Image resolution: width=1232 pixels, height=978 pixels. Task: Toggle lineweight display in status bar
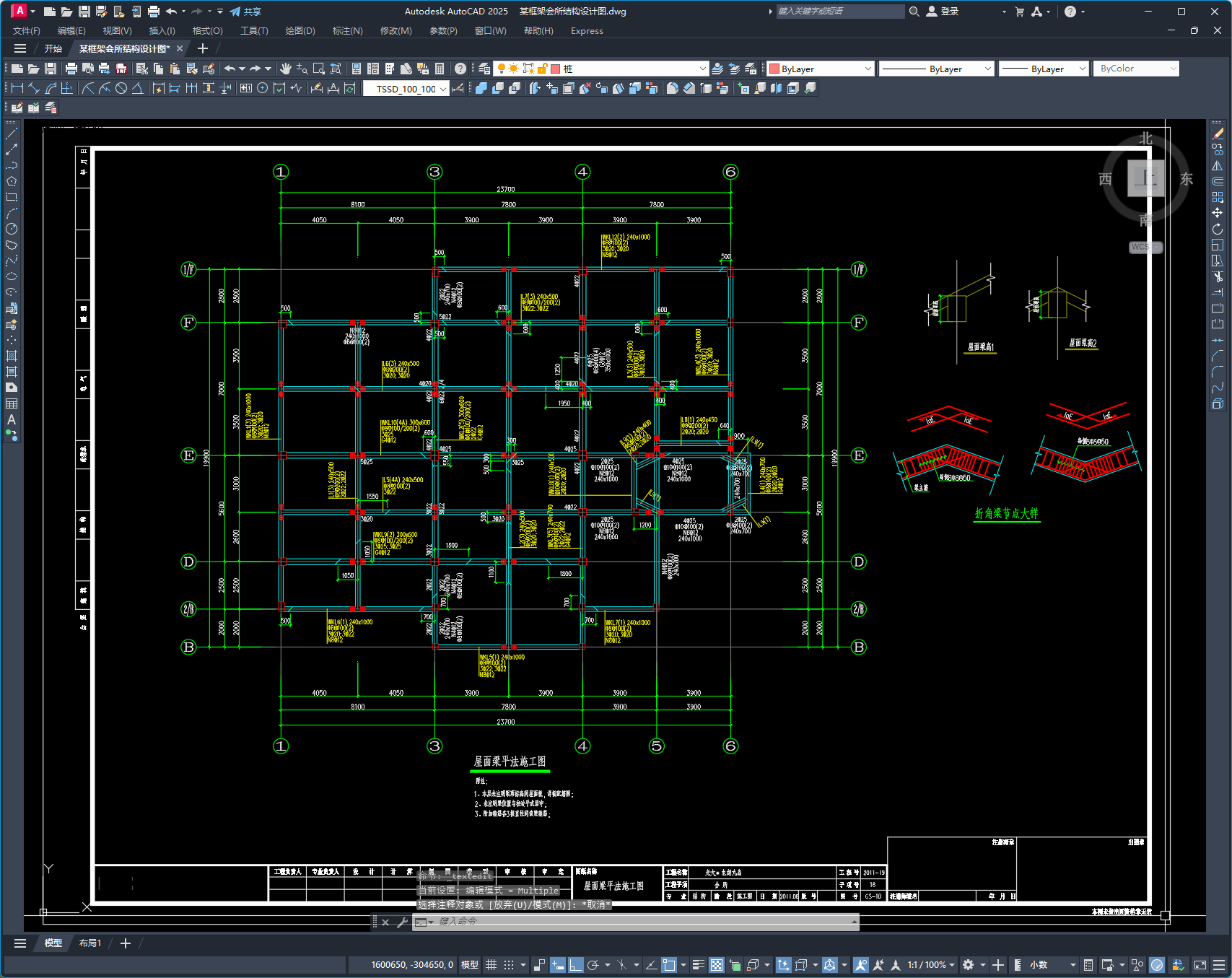(x=698, y=965)
